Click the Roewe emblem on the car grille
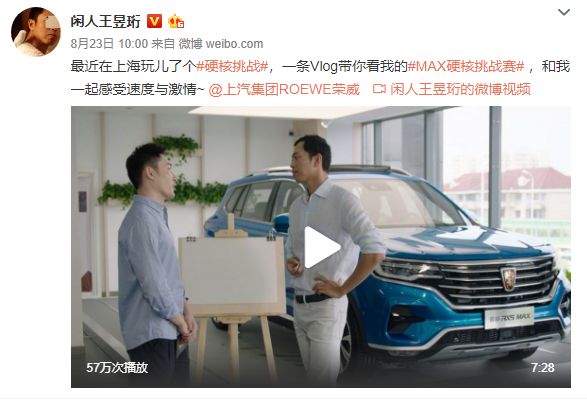This screenshot has height=400, width=587. tap(508, 279)
